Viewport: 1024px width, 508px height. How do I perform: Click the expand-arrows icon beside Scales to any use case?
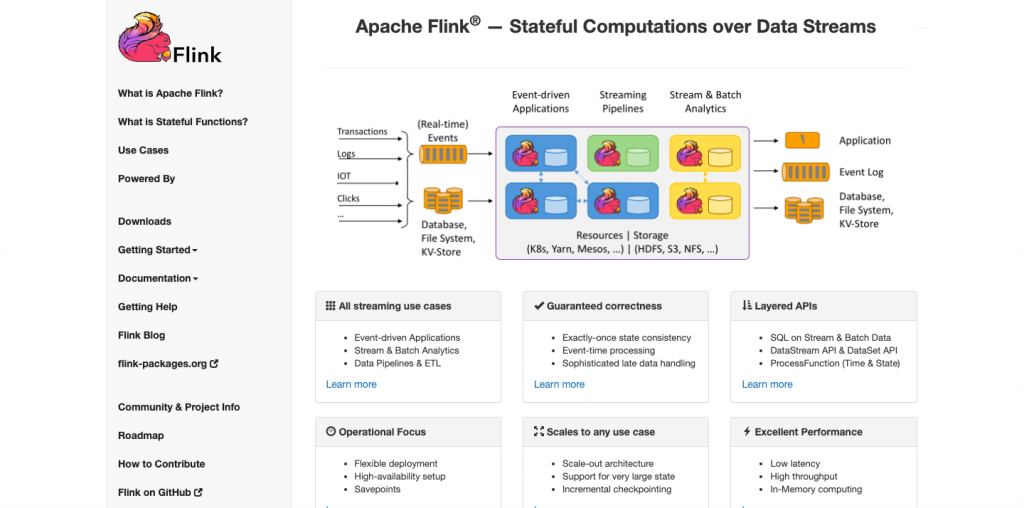click(539, 431)
